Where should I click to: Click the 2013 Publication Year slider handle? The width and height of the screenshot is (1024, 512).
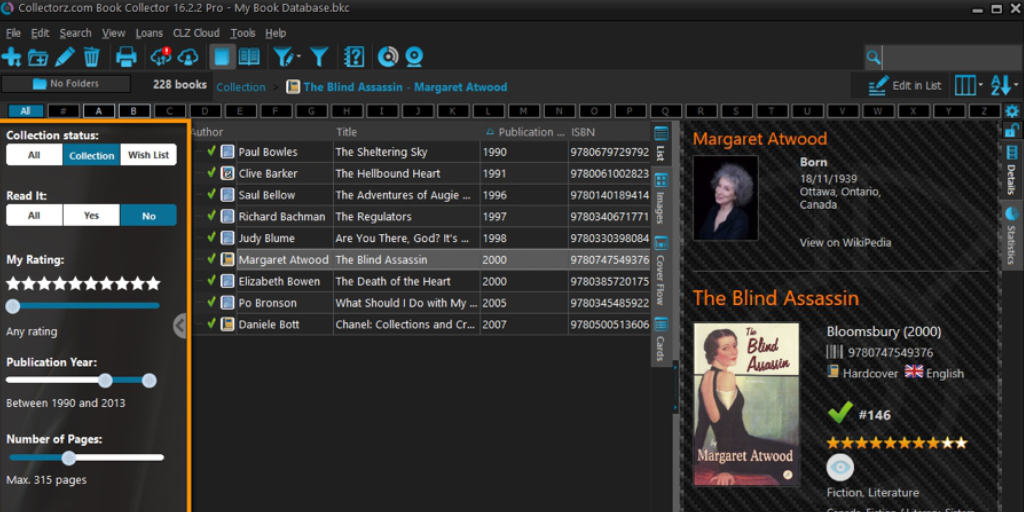149,381
